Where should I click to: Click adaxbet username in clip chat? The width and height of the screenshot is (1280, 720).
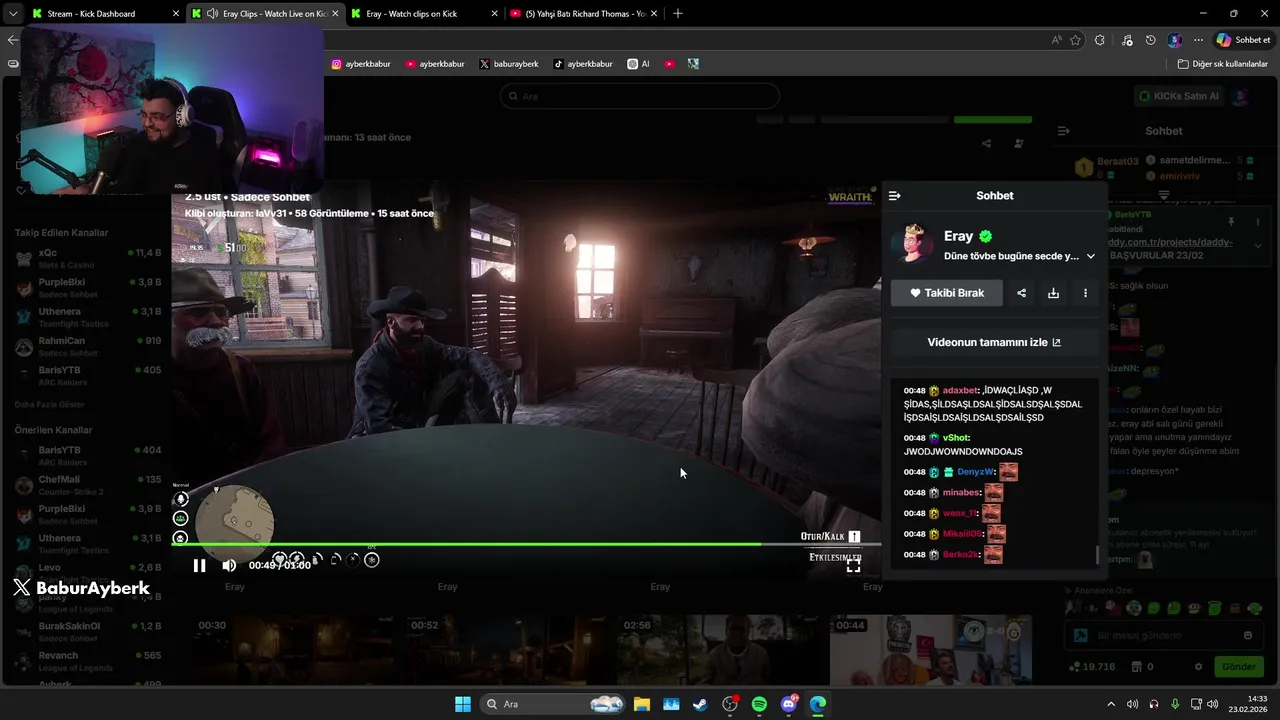point(961,391)
